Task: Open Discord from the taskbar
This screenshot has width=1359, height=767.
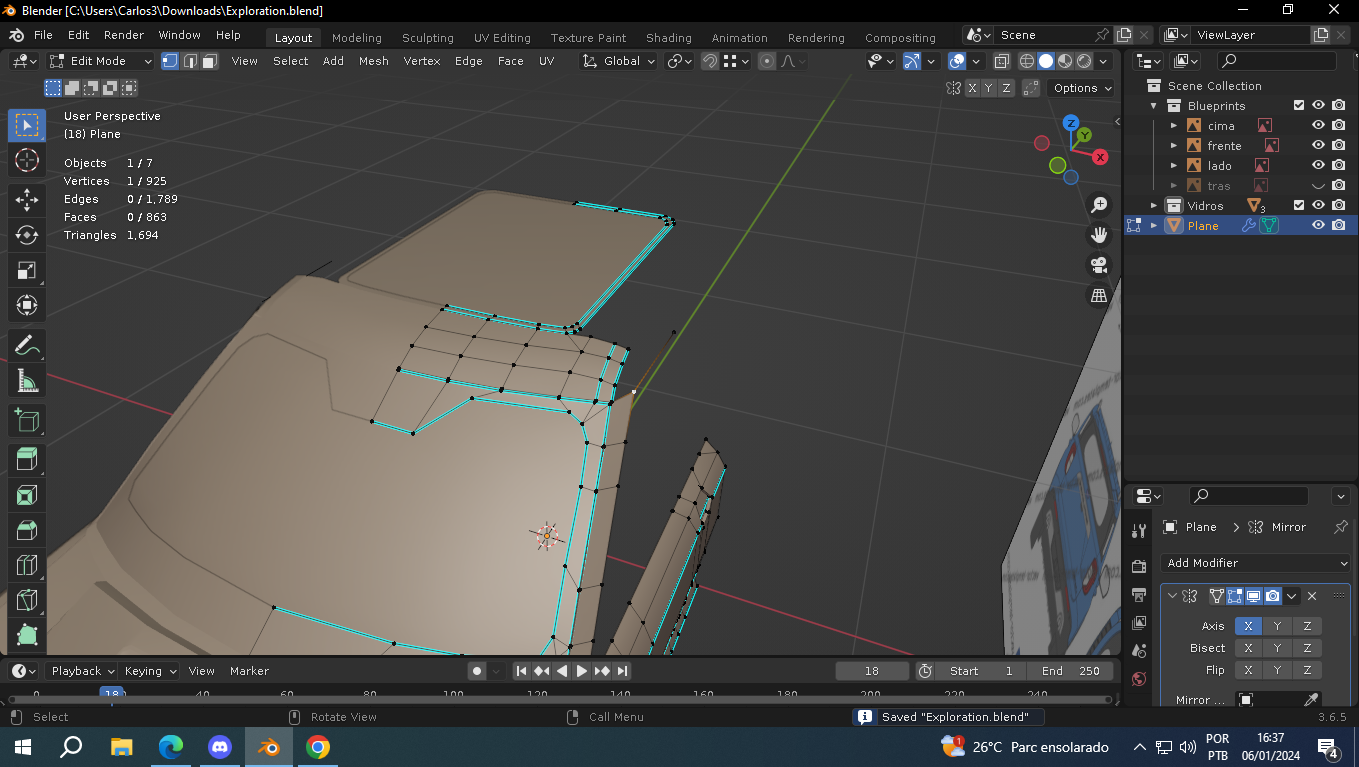Action: [x=220, y=747]
